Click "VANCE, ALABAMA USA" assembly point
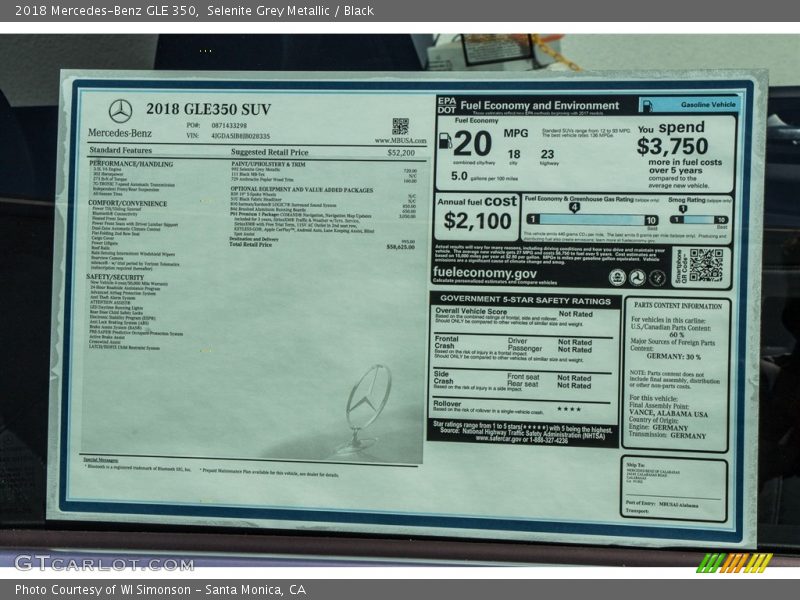 tap(668, 413)
